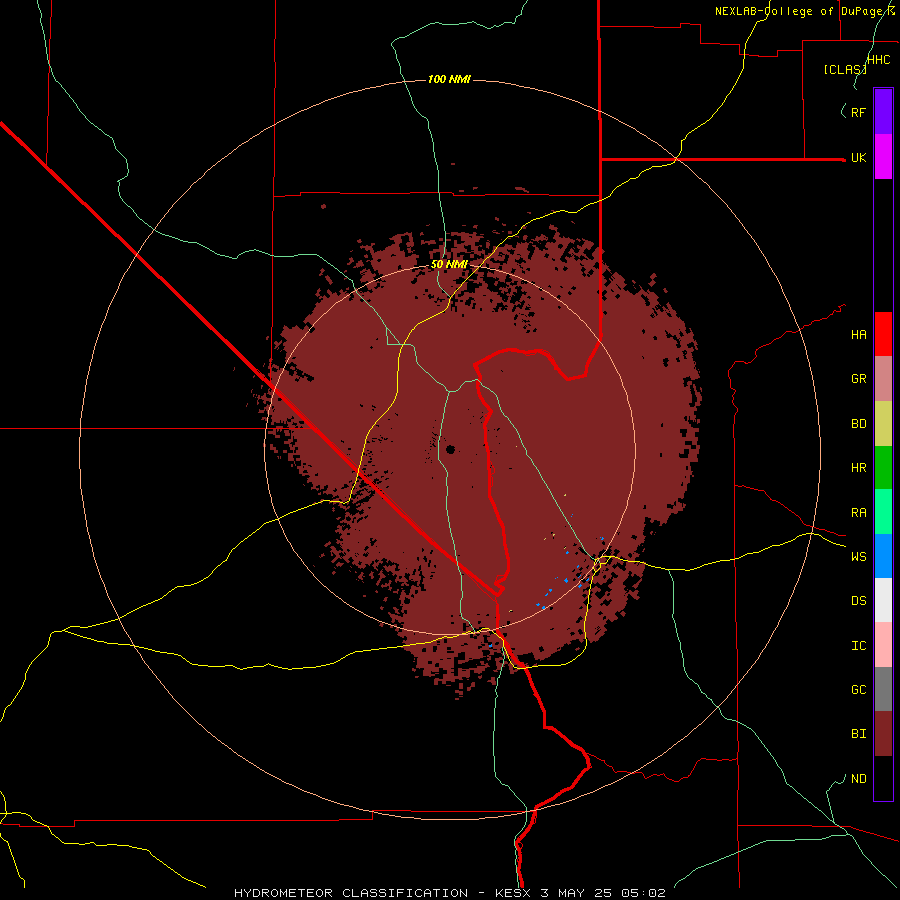This screenshot has width=900, height=900.
Task: Click the 'DS' legend label
Action: point(858,601)
